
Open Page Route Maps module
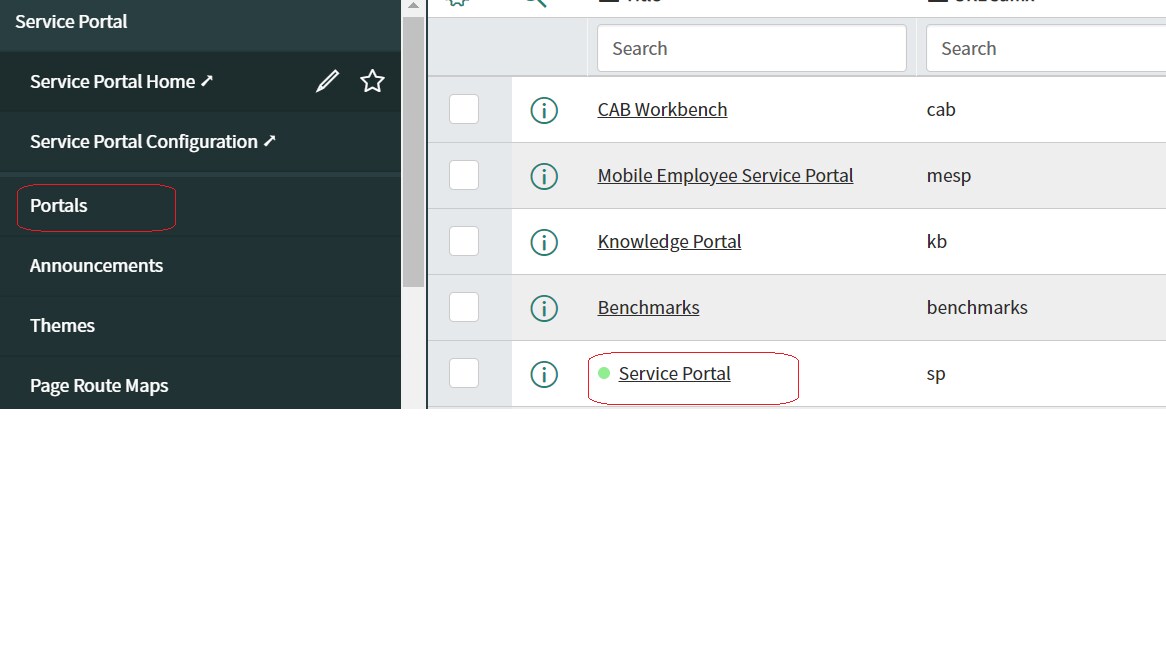pos(99,385)
